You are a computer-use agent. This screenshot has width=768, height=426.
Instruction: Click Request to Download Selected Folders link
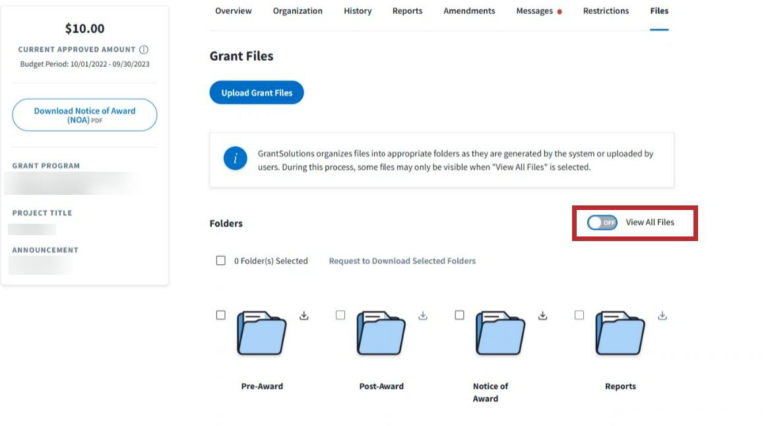402,261
